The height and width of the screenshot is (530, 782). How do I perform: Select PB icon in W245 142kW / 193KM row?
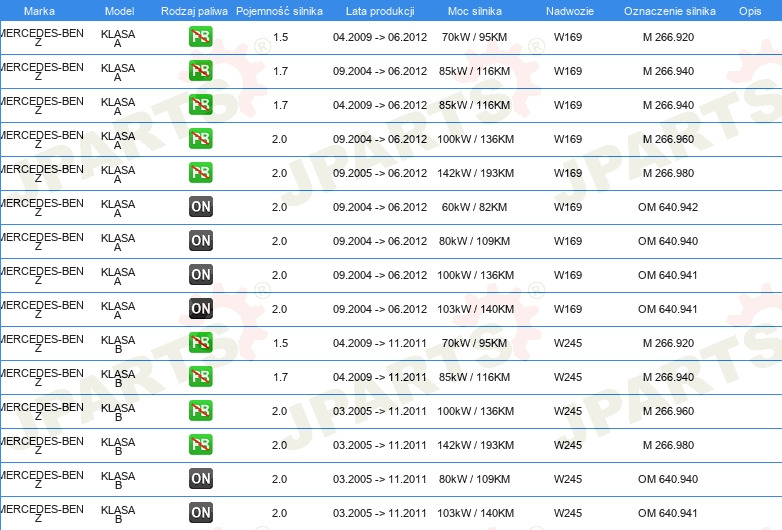tap(200, 444)
